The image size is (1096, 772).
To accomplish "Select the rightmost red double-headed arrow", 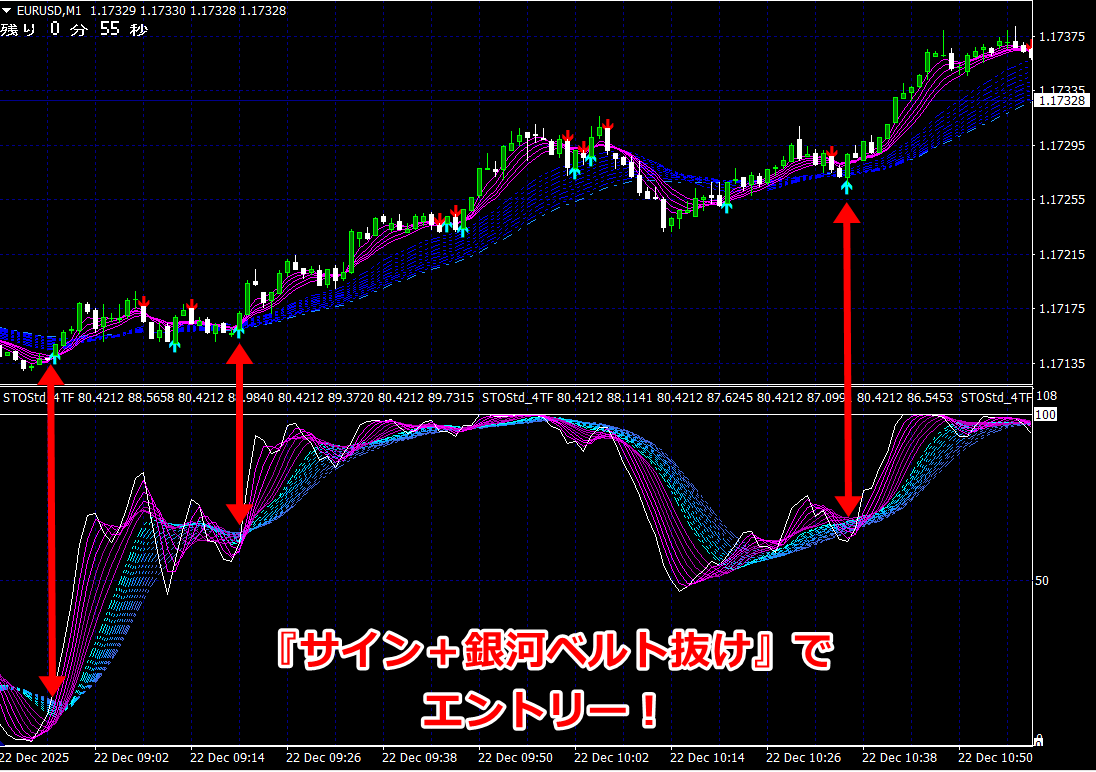I will (847, 360).
